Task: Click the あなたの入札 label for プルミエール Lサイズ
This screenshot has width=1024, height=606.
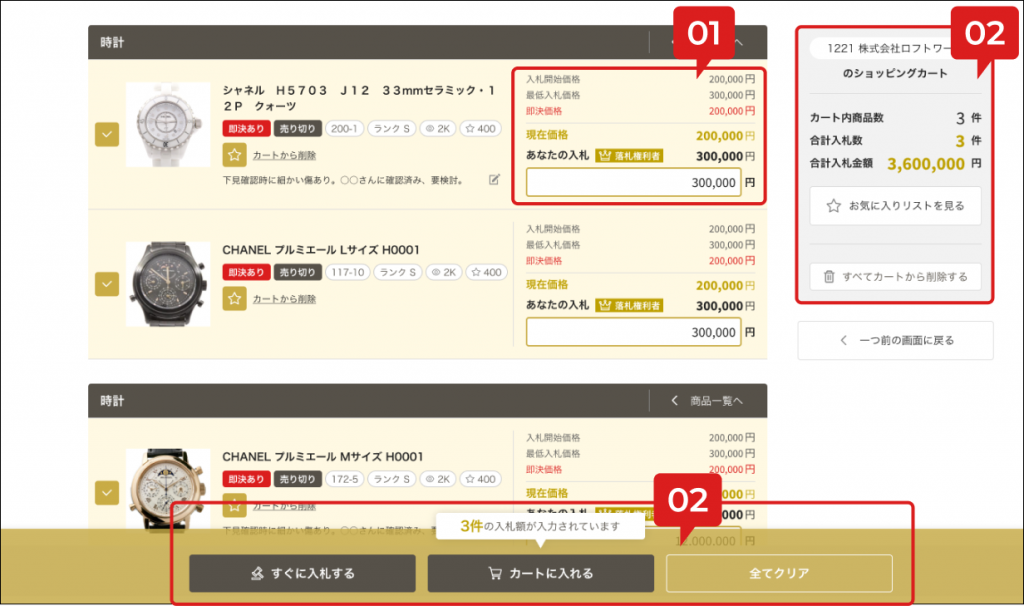Action: coord(558,306)
